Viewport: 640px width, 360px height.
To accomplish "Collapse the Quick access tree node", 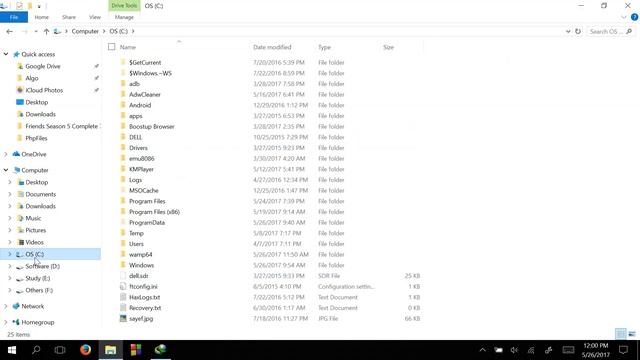I will click(6, 54).
